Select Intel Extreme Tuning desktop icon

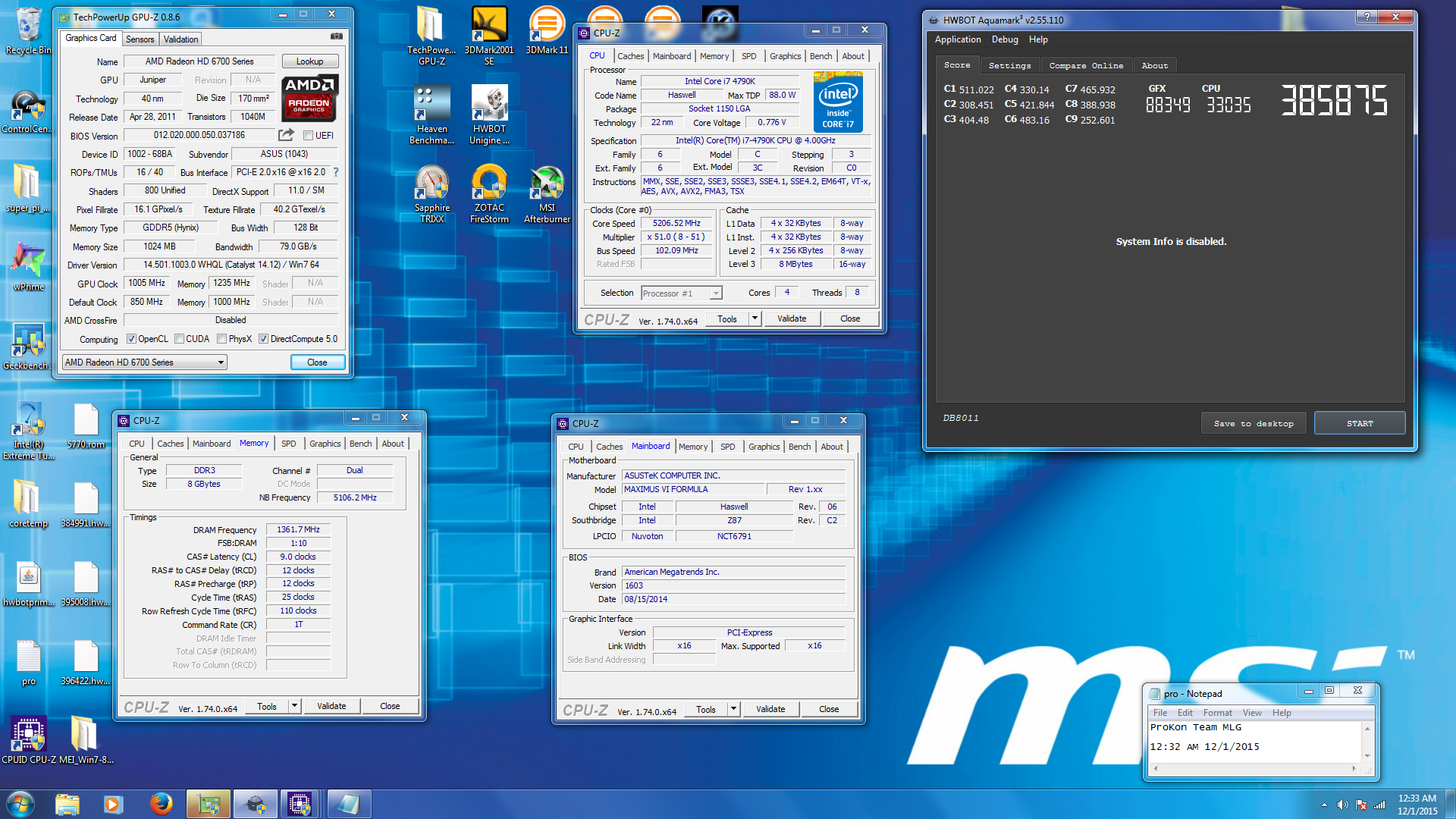click(x=28, y=431)
